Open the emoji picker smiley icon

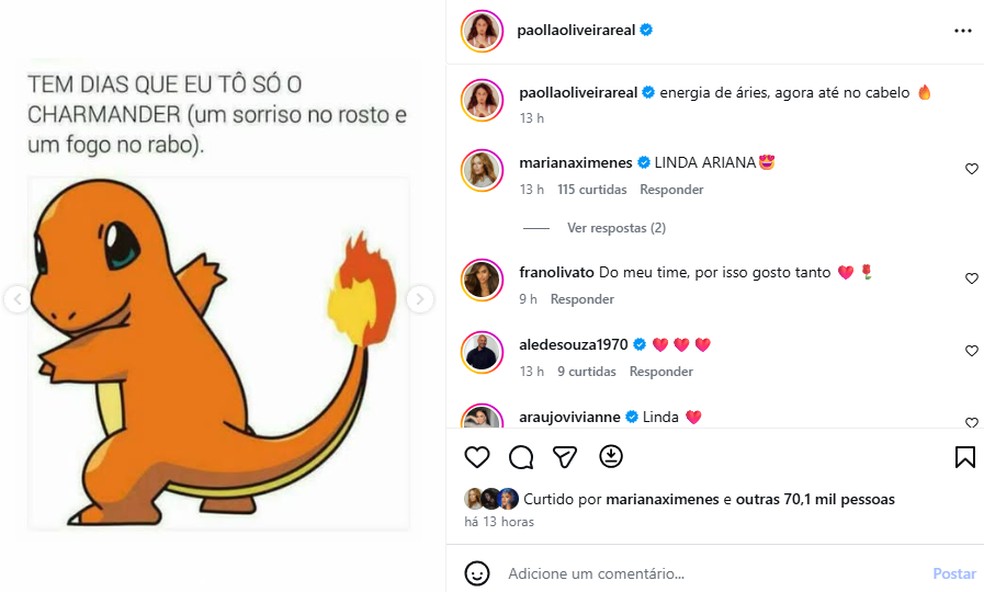click(477, 573)
